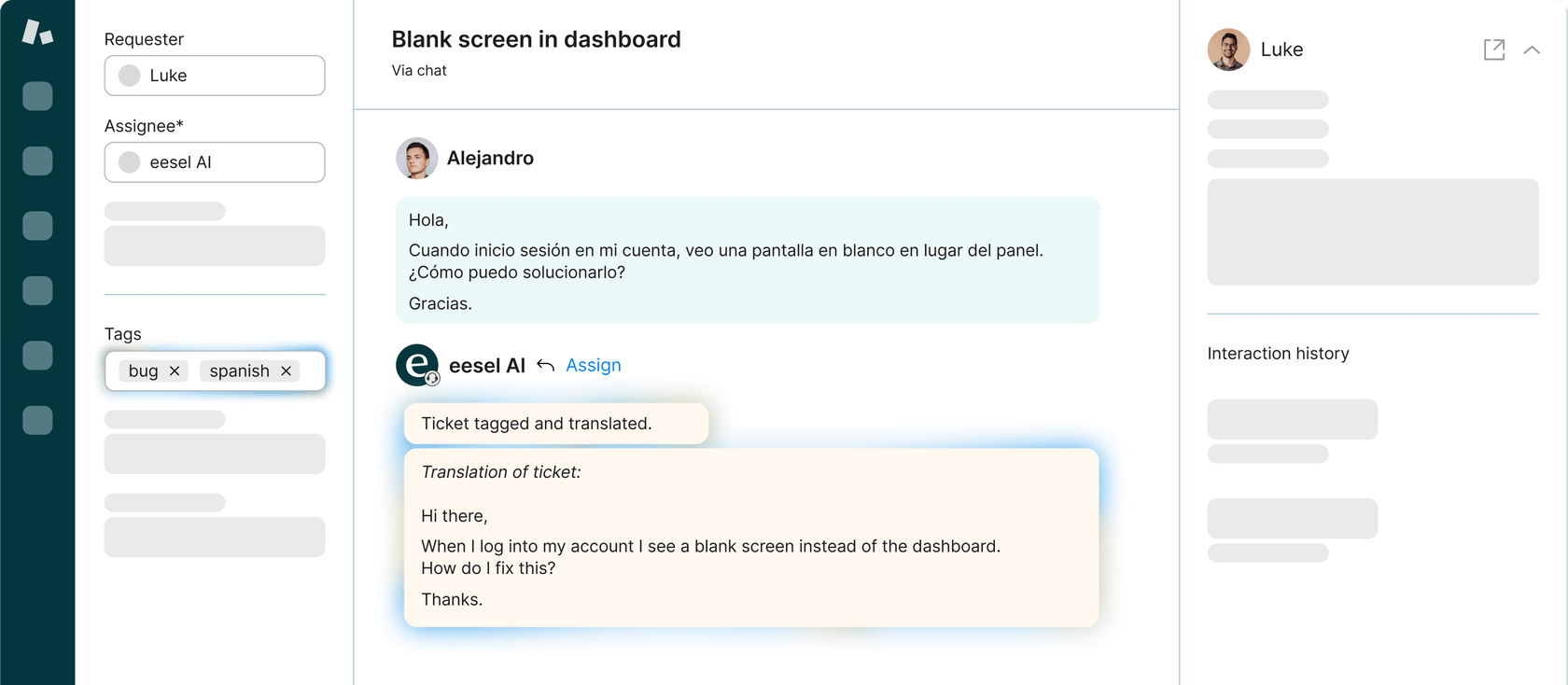Screen dimensions: 1568x685
Task: Click the Interaction history heading
Action: click(x=1278, y=354)
